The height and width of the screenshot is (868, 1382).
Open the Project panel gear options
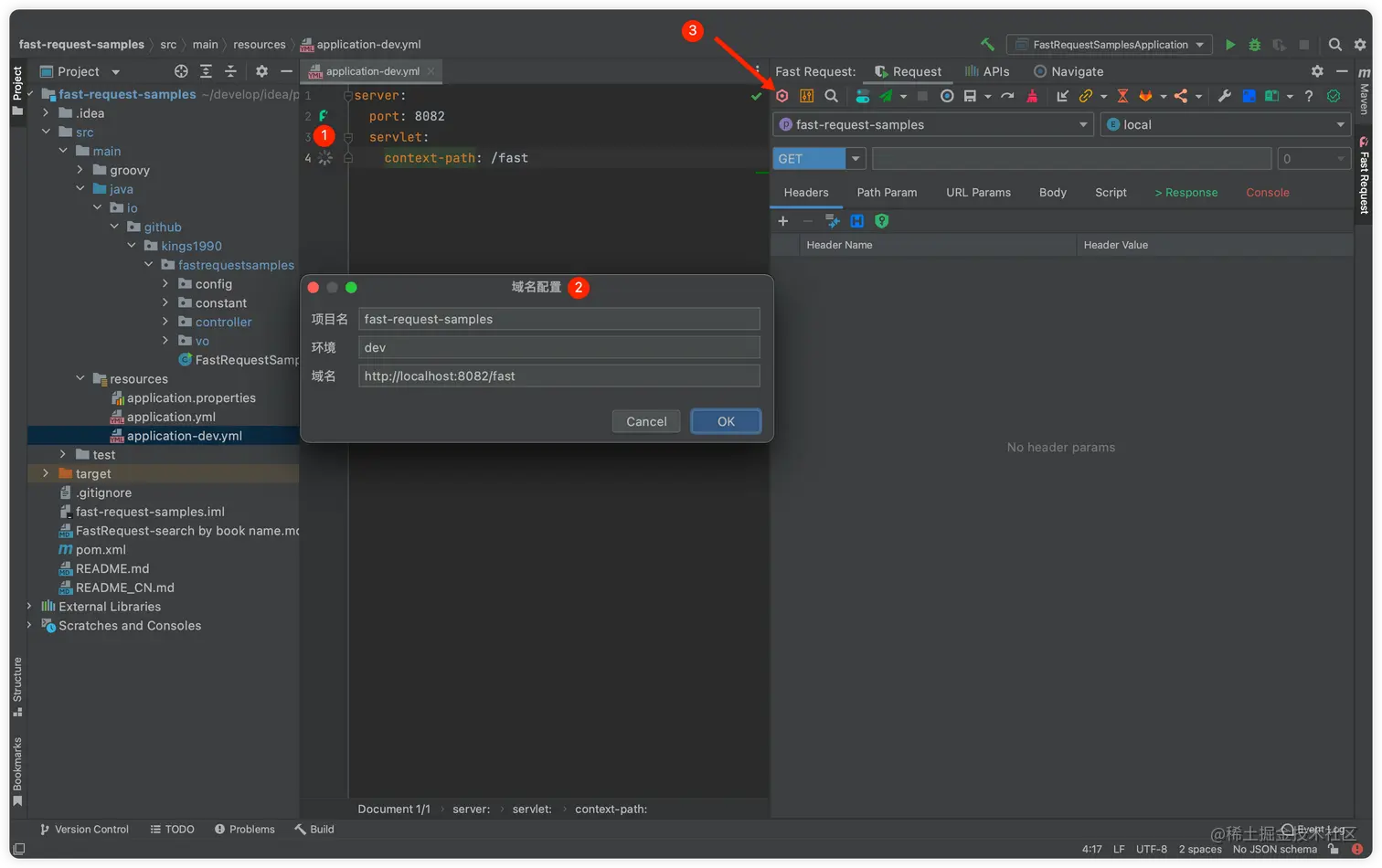coord(261,71)
